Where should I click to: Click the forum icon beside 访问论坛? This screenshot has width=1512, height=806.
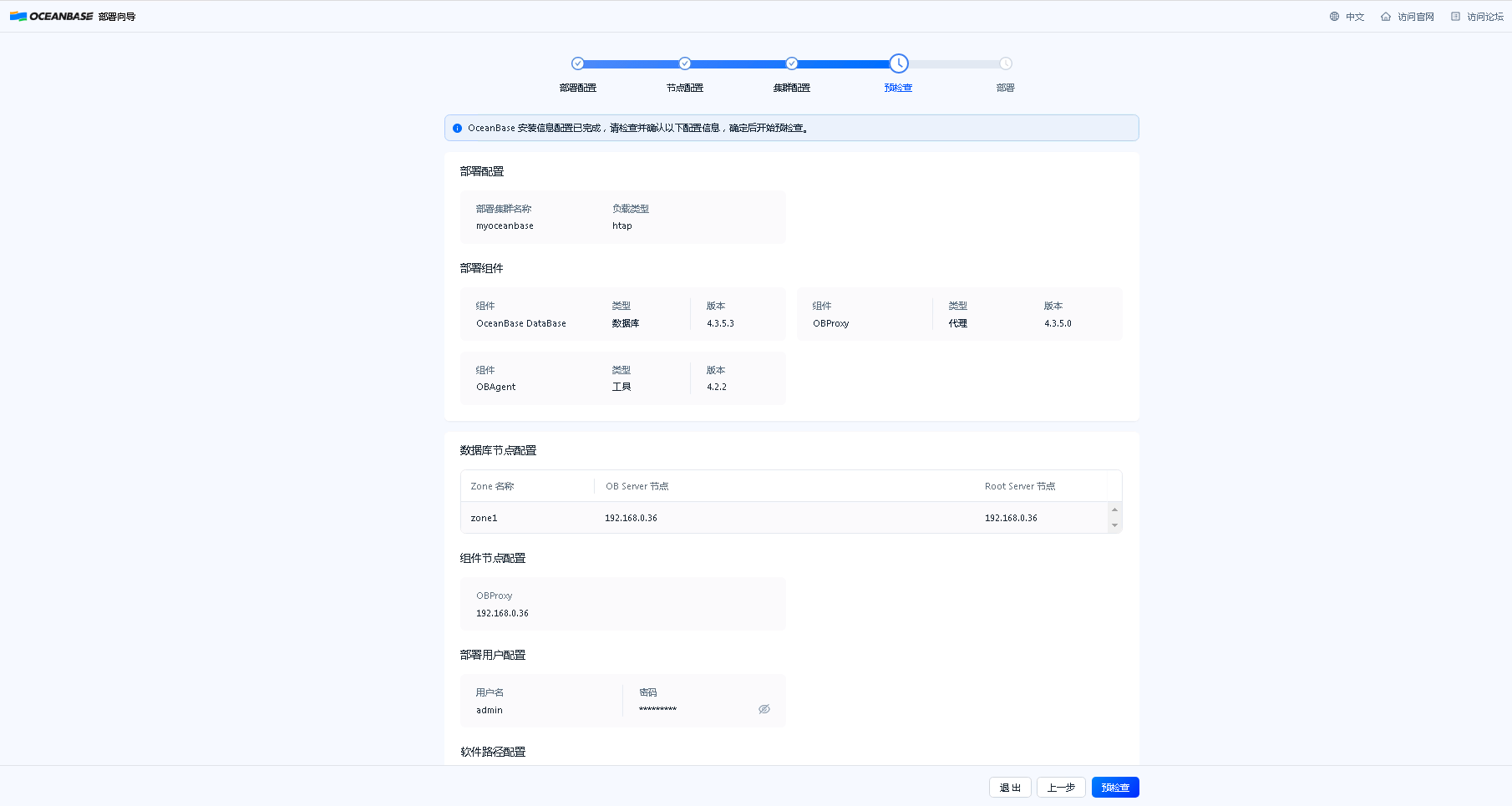(x=1455, y=17)
